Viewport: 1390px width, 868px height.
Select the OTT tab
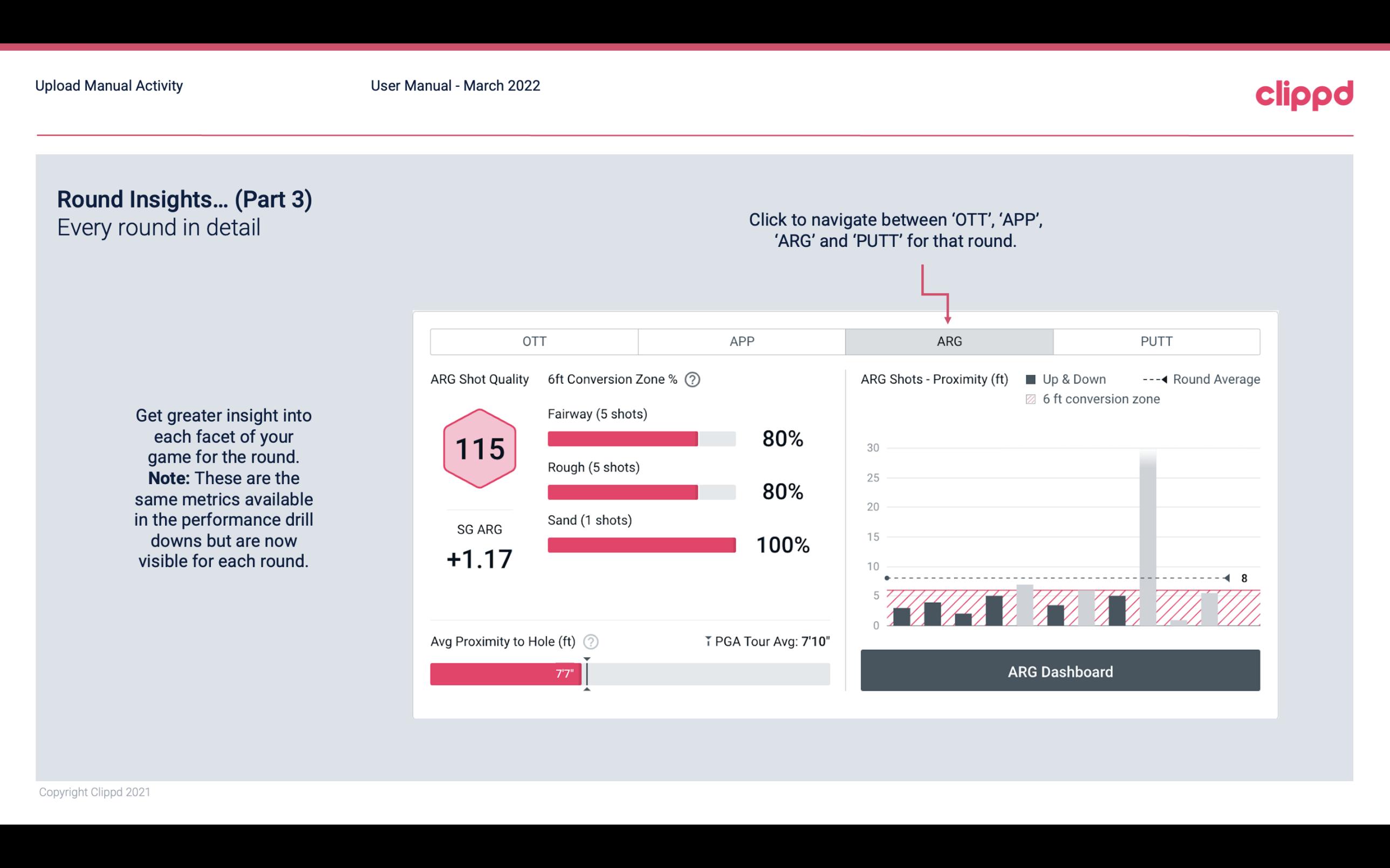point(534,341)
